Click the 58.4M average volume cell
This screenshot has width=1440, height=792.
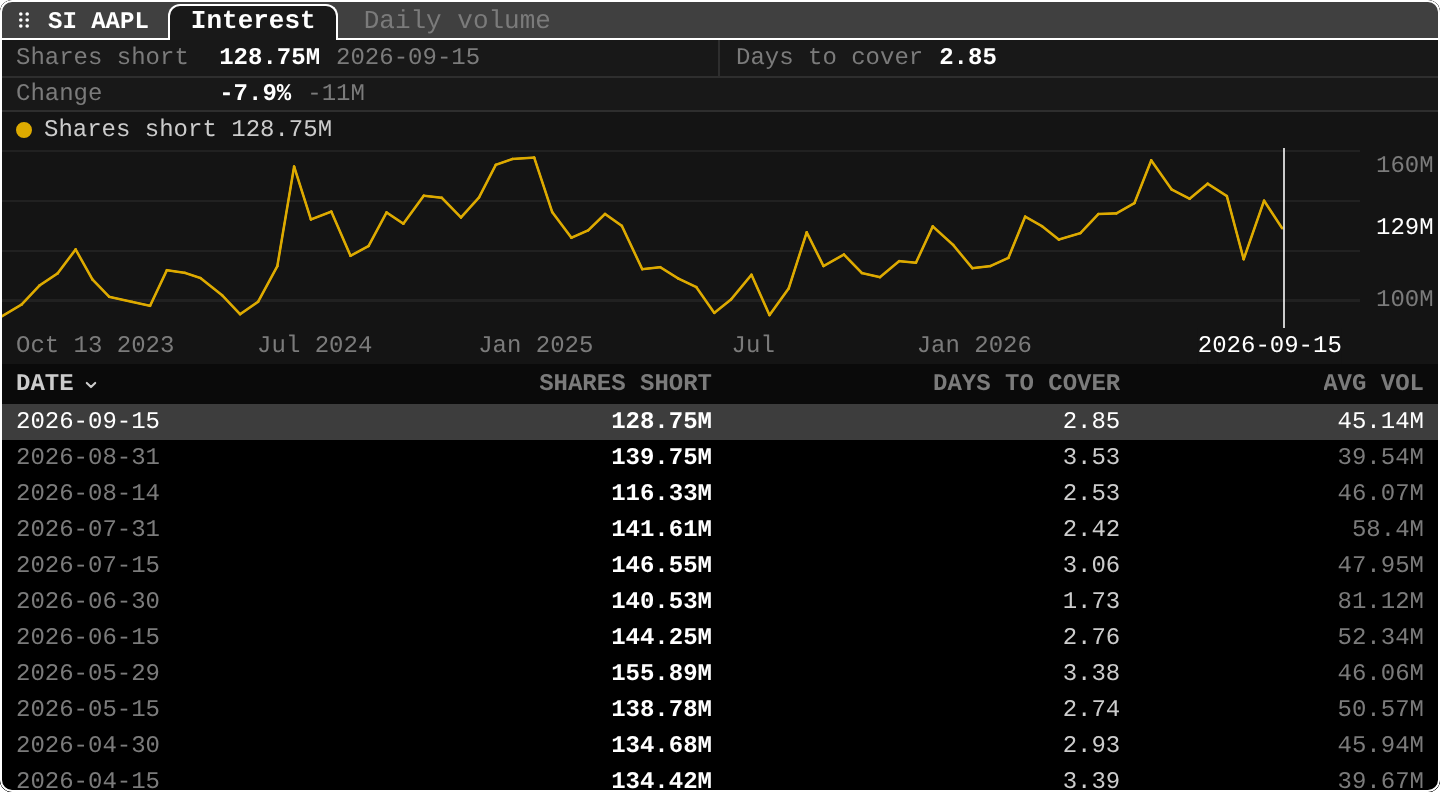1387,529
